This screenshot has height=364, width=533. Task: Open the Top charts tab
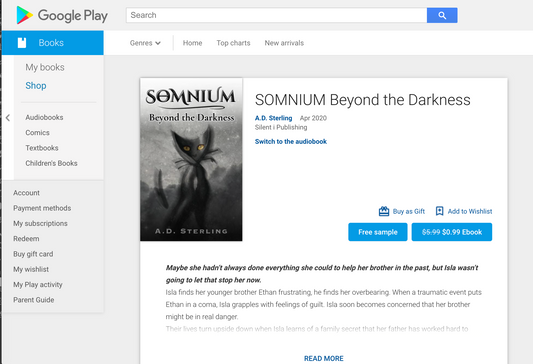[x=233, y=43]
